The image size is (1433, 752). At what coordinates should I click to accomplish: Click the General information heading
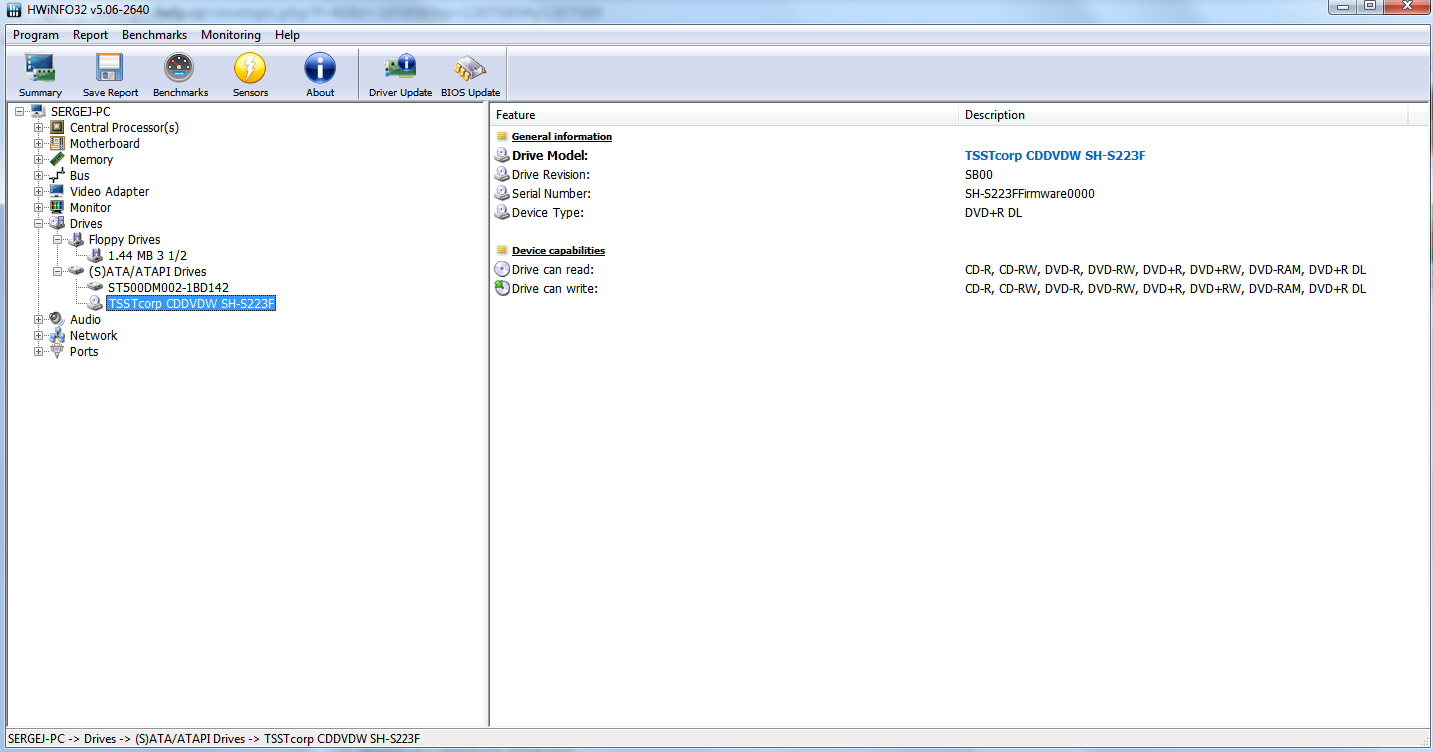[x=562, y=137]
